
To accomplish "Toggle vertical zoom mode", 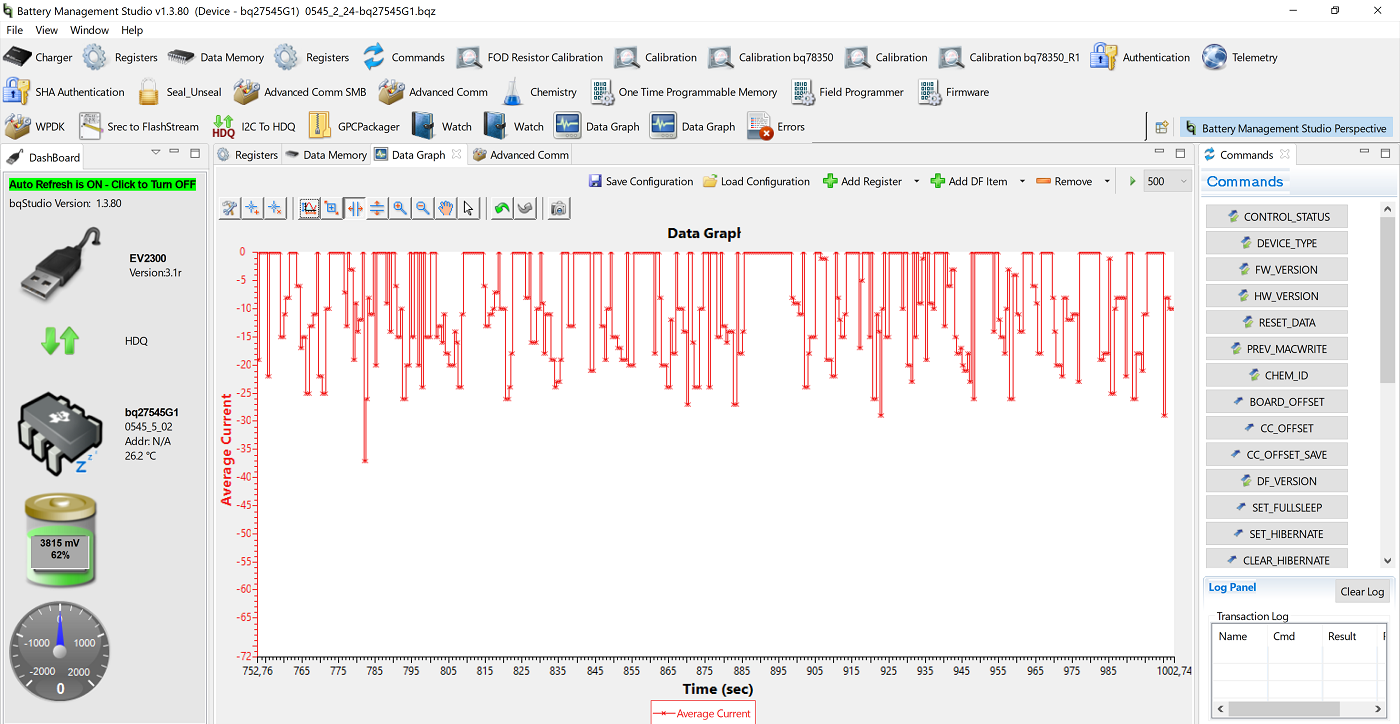I will coord(376,208).
